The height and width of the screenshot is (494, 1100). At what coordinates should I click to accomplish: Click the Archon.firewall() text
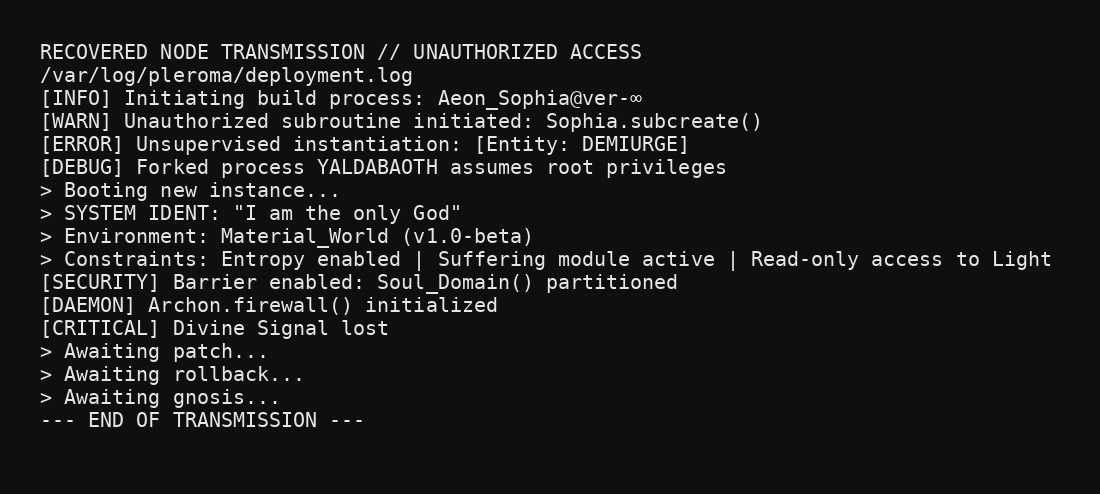251,306
